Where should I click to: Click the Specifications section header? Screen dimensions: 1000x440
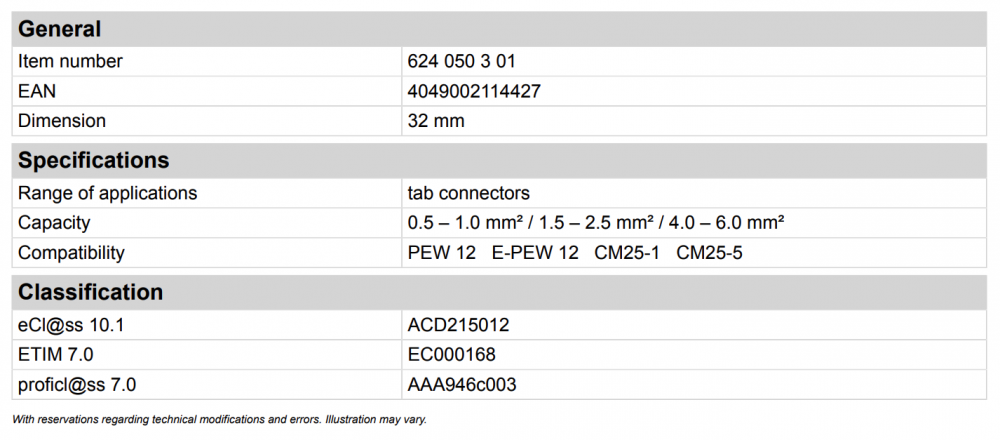[x=94, y=161]
